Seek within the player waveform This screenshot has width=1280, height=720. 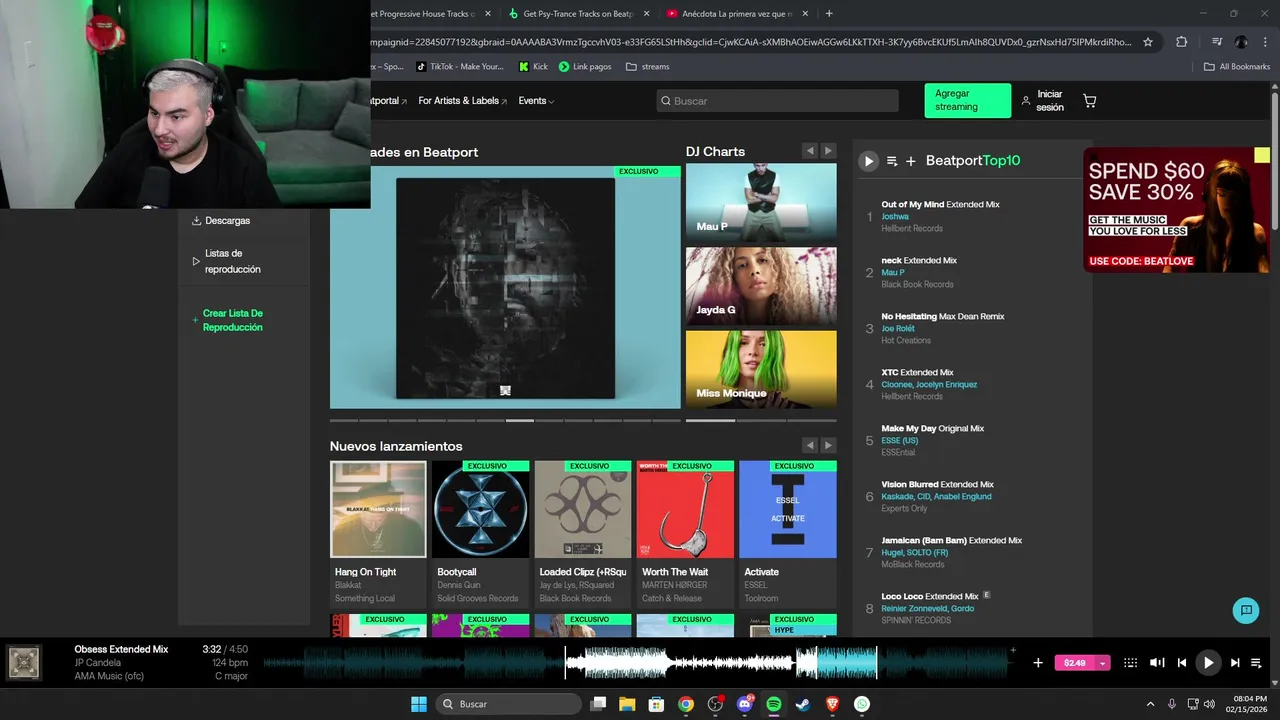(640, 663)
